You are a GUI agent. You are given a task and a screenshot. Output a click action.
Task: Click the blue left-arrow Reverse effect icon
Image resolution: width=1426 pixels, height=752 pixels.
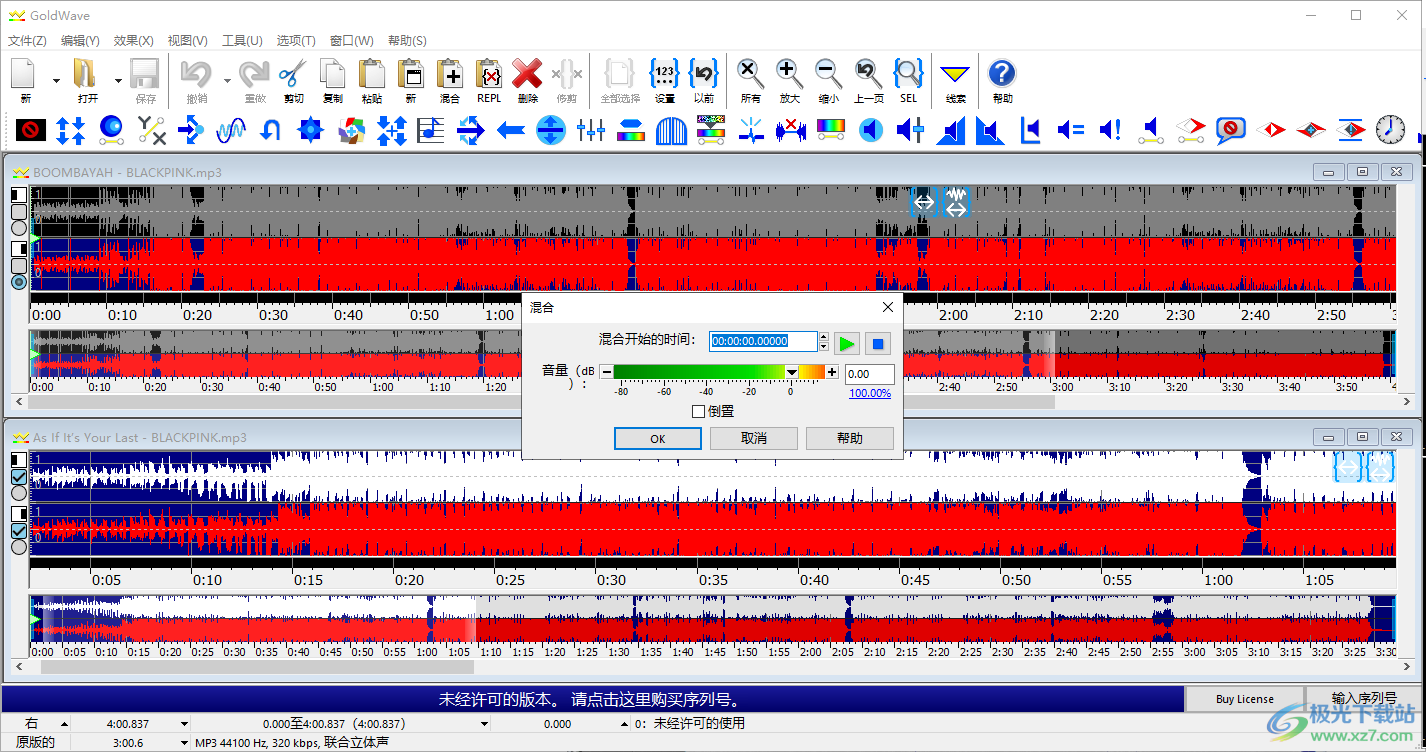tap(511, 129)
